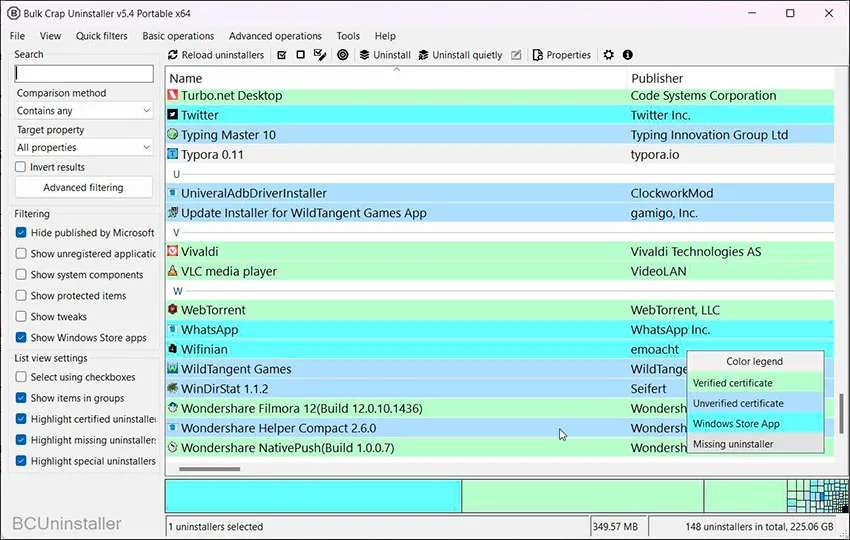This screenshot has width=850, height=540.
Task: Click the horizontal scrollbar under the list
Action: [209, 469]
